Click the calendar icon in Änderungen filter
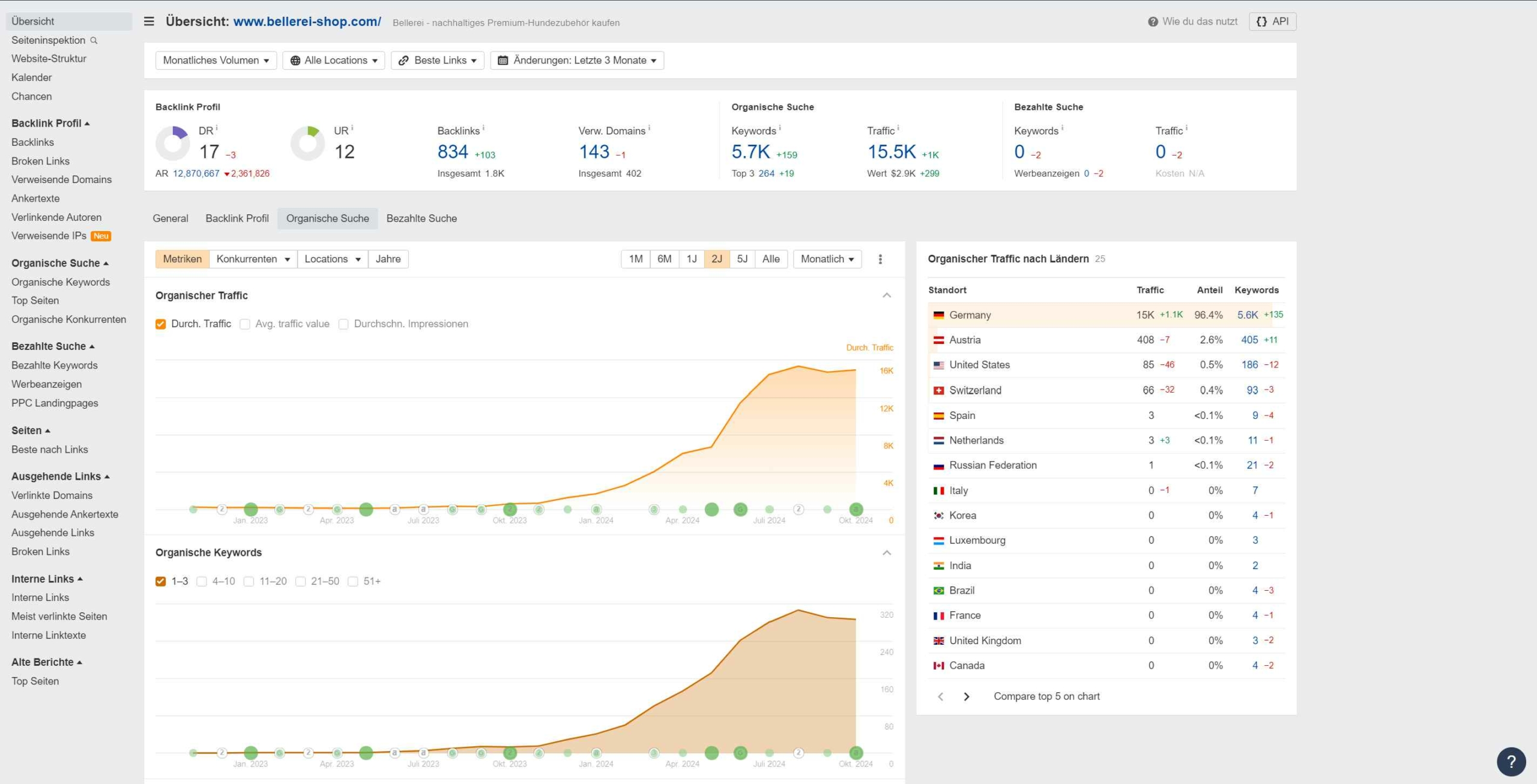 (x=503, y=61)
